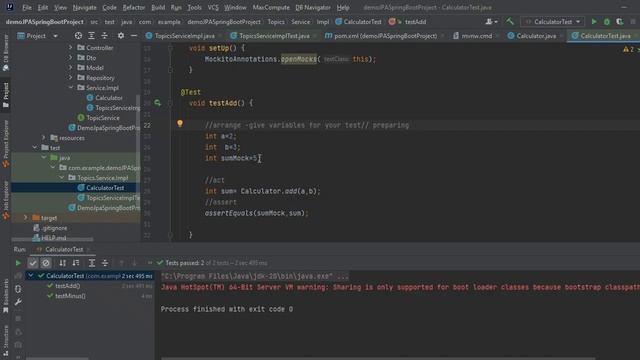Open the DB Navigator menu

point(313,7)
